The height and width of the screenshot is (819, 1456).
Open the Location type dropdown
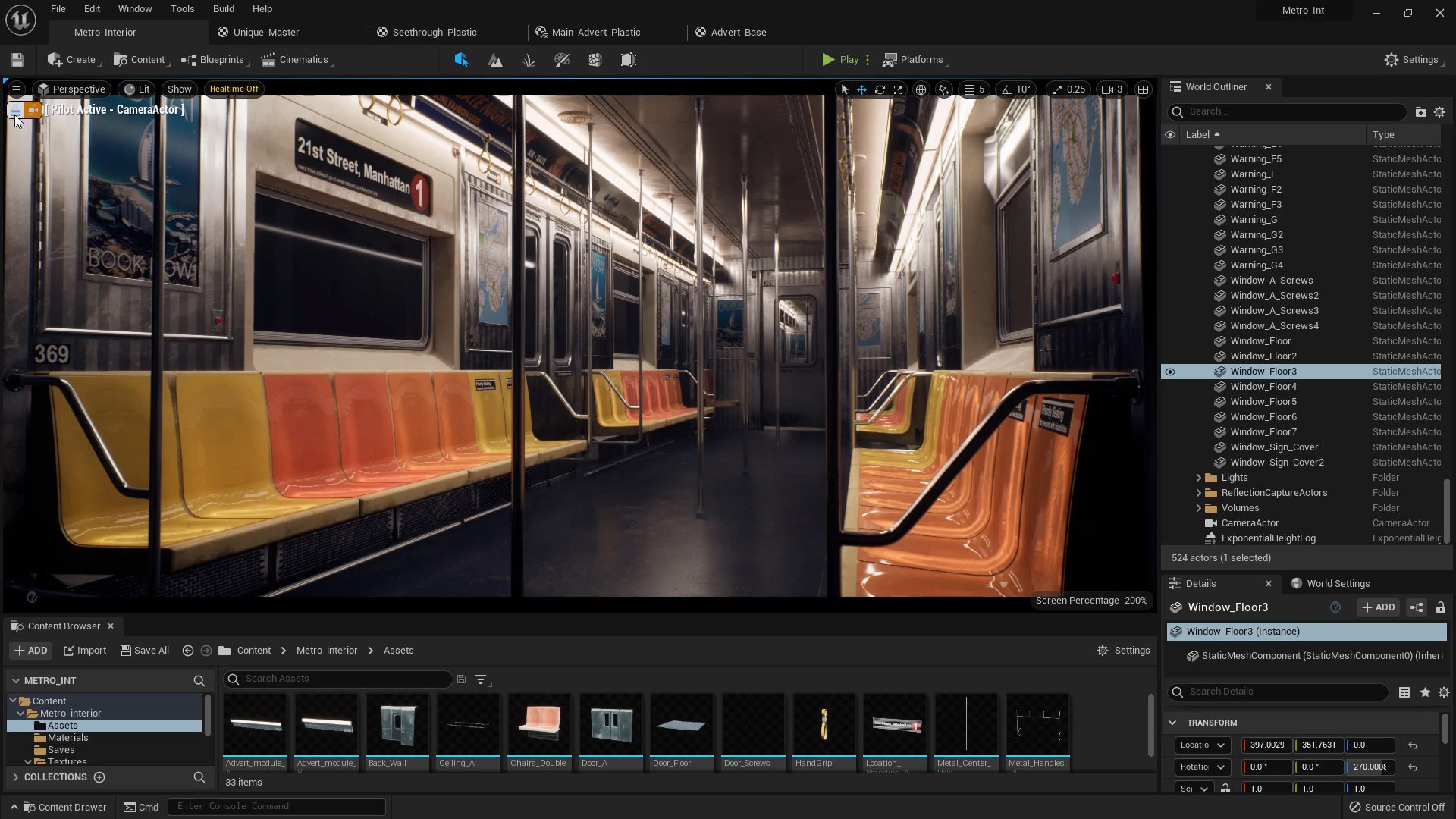coord(1202,745)
